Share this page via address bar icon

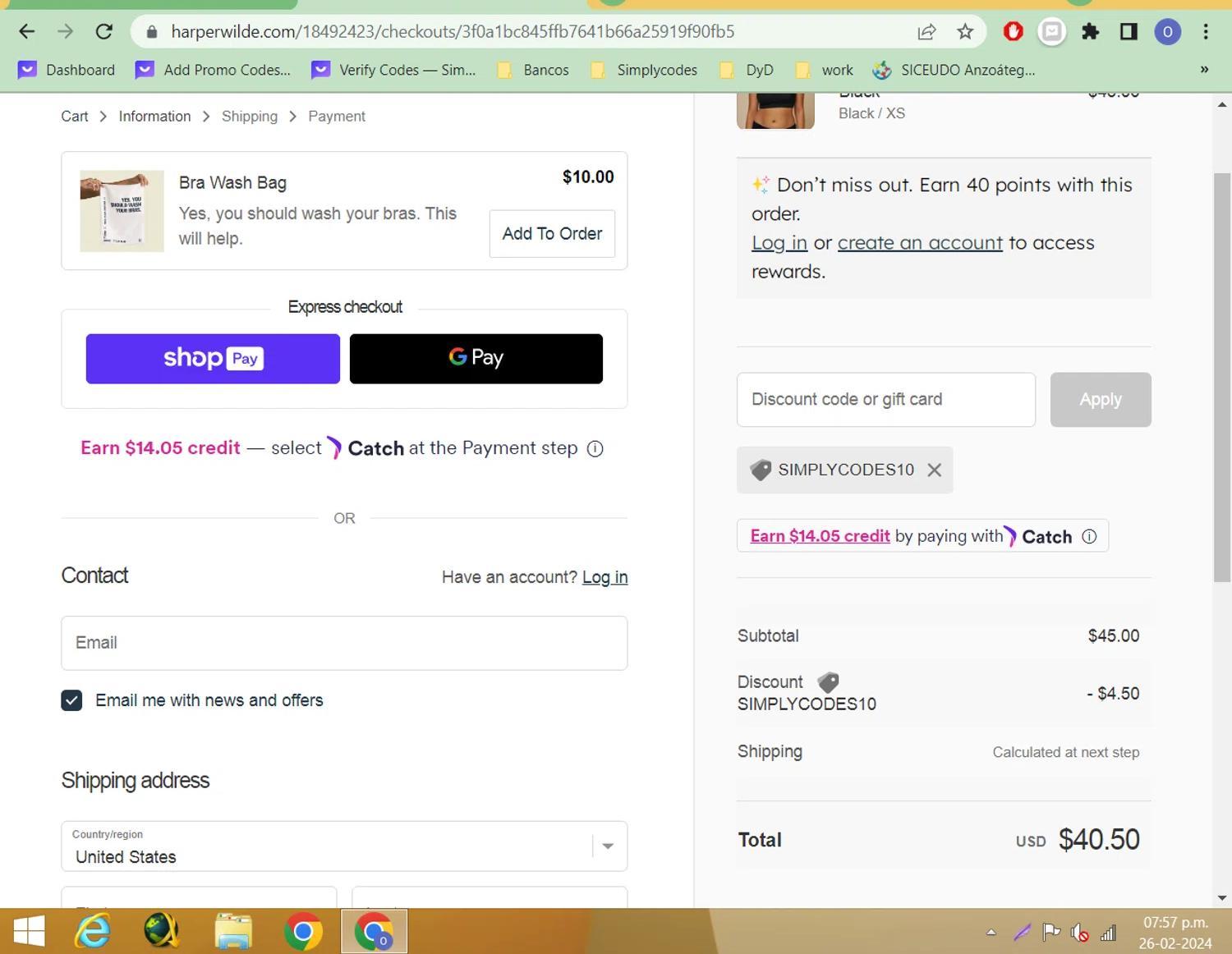(926, 32)
